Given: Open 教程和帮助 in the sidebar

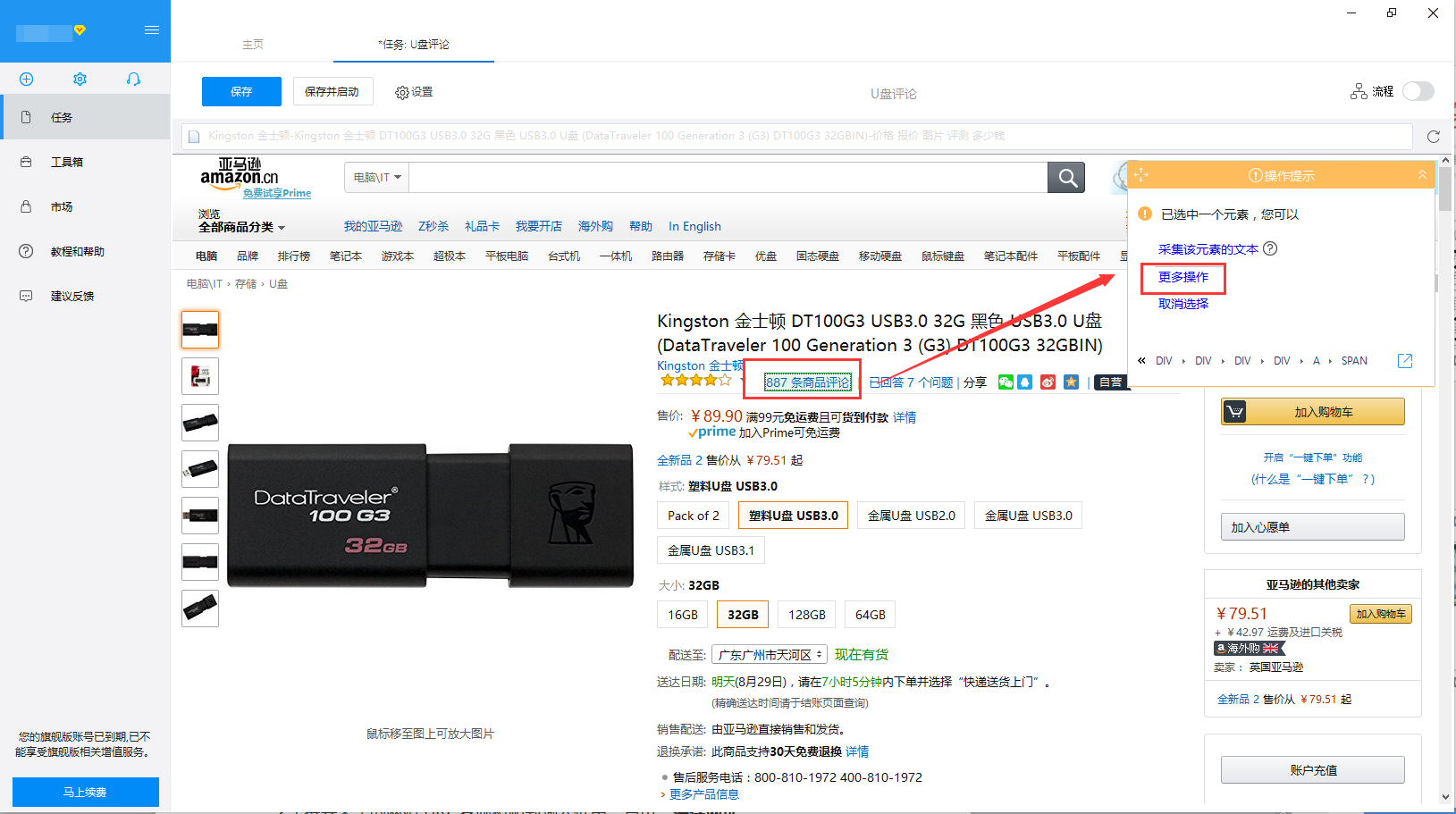Looking at the screenshot, I should point(85,251).
